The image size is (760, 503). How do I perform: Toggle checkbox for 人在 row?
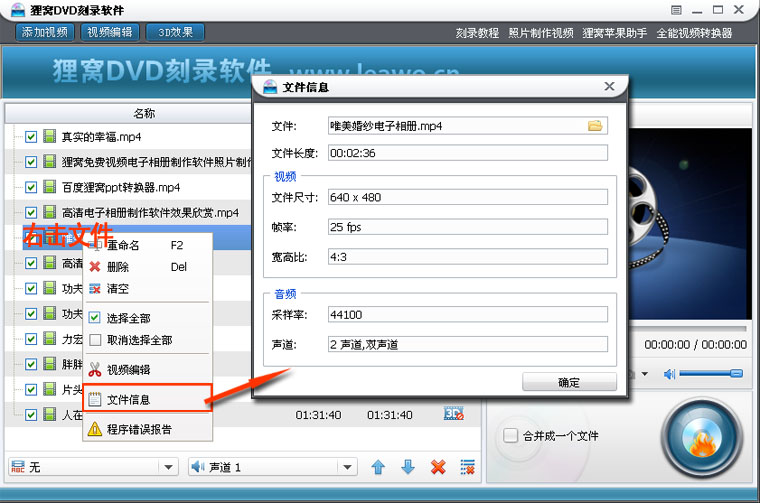[31, 415]
